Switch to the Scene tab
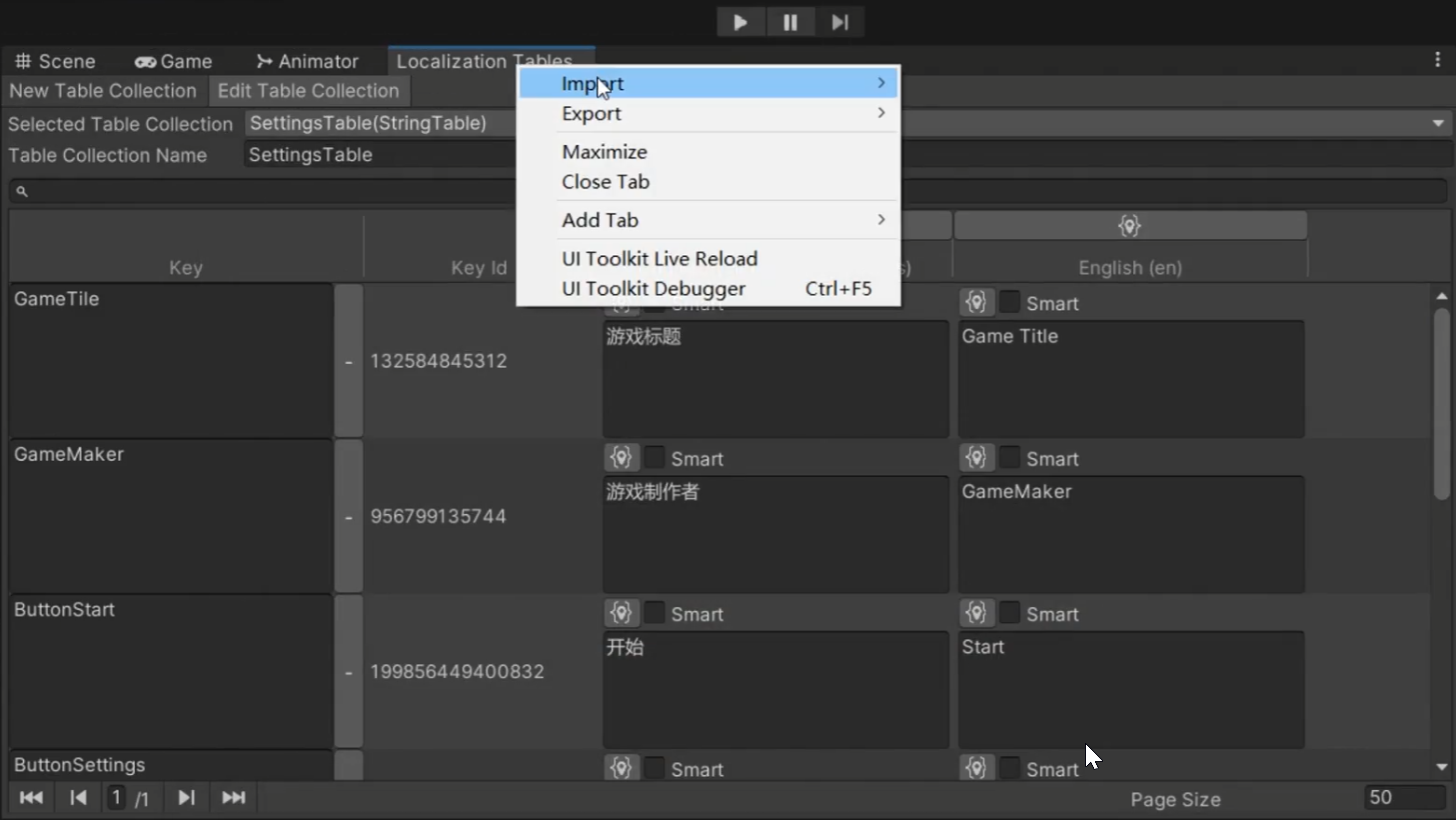Image resolution: width=1456 pixels, height=820 pixels. point(56,61)
